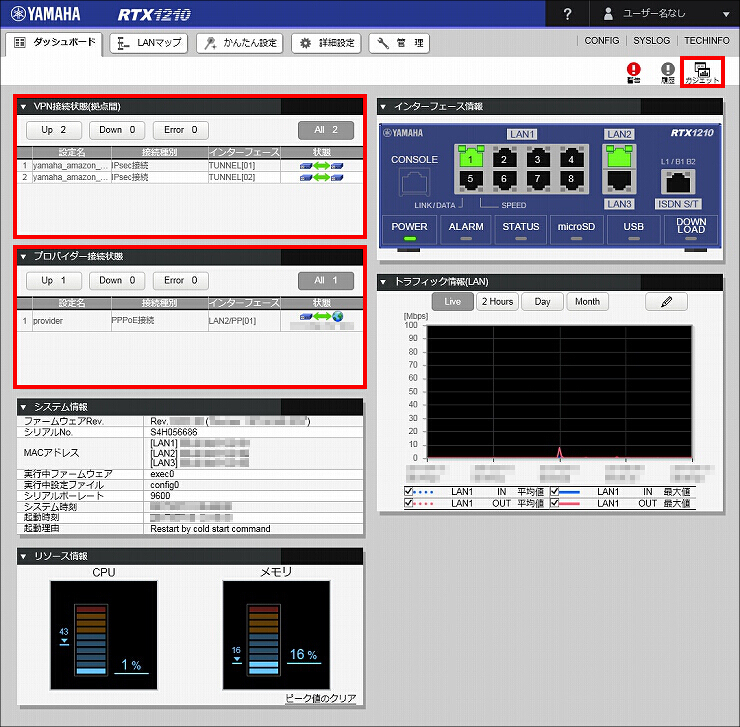Collapse the Interface information panel
This screenshot has width=740, height=727.
(383, 107)
